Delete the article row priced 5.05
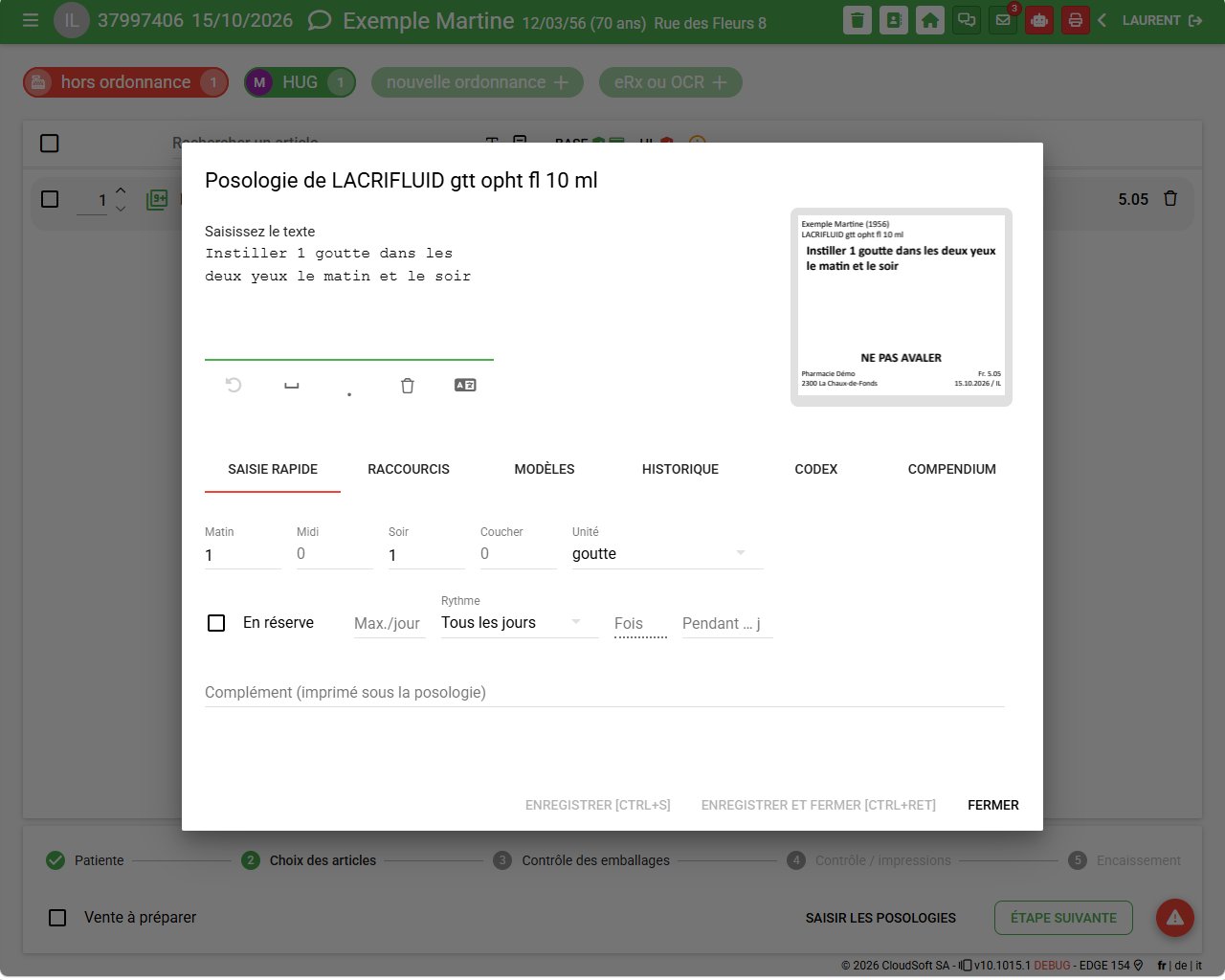 (x=1170, y=199)
